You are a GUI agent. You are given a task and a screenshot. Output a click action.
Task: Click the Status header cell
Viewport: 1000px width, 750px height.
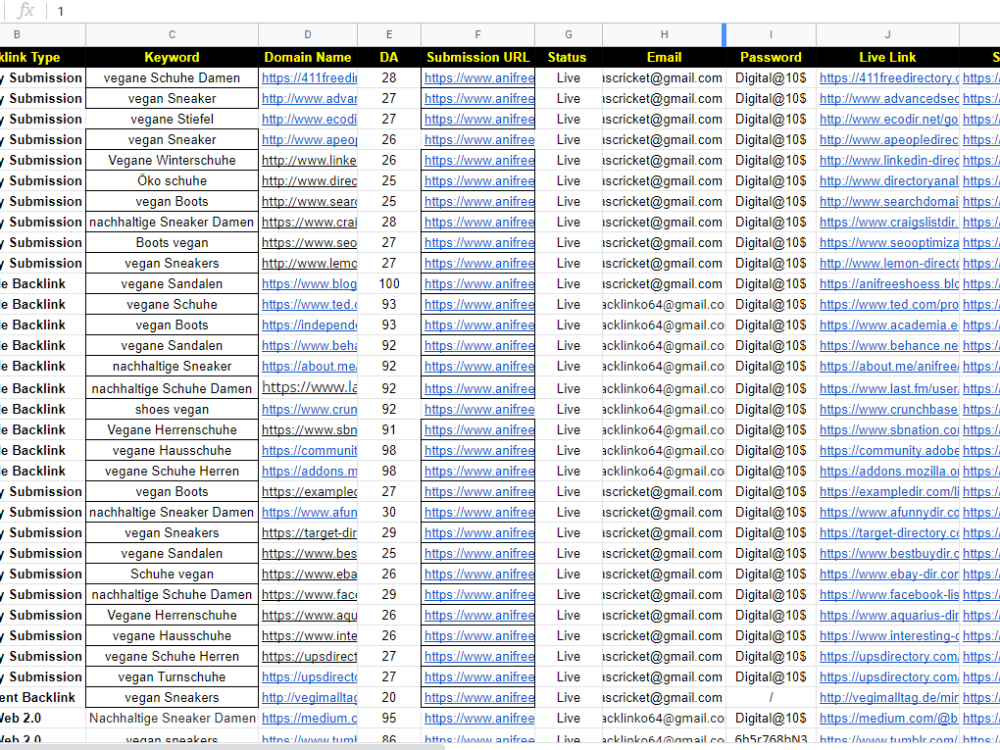(568, 57)
